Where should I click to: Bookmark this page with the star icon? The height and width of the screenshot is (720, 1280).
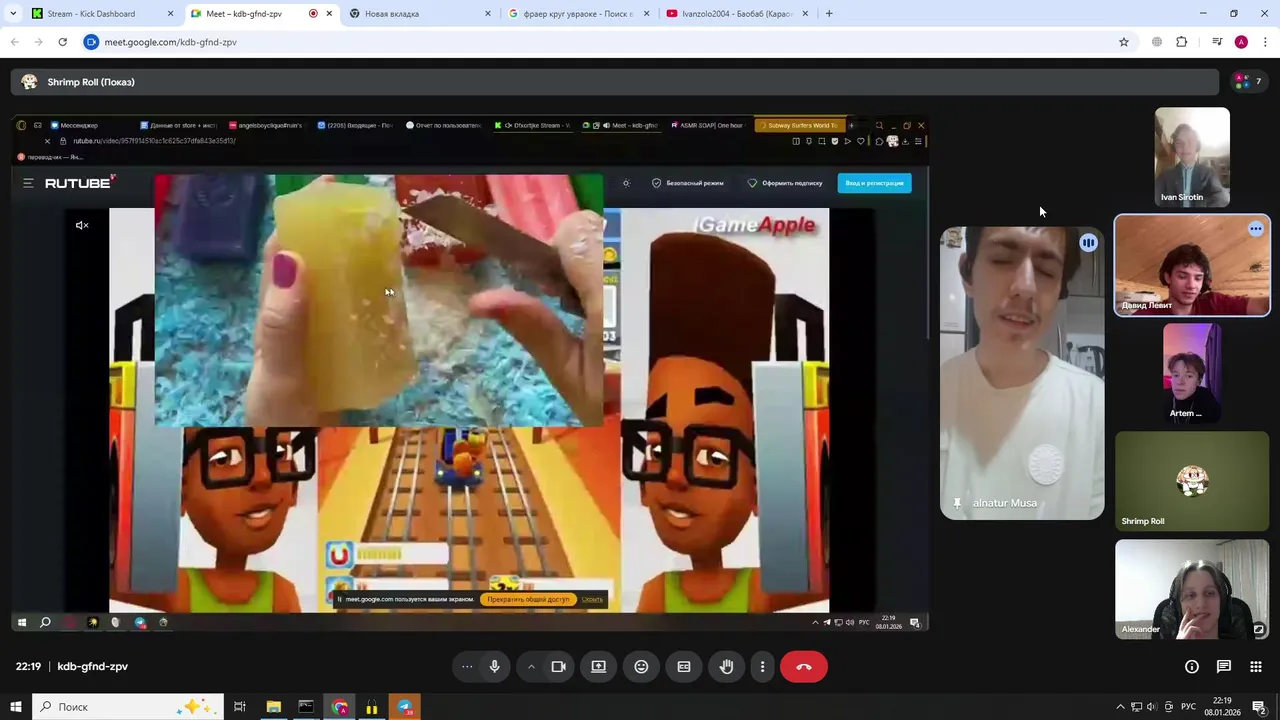[x=1124, y=42]
